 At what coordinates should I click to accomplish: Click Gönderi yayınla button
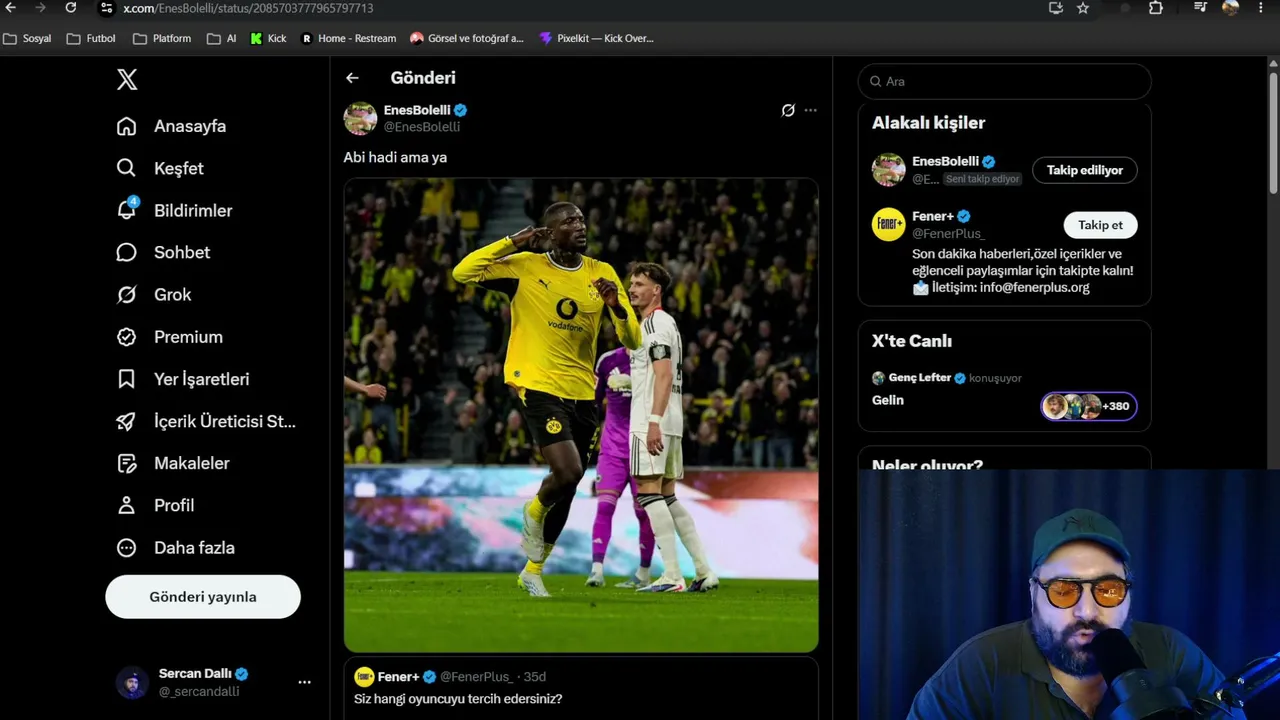point(203,597)
